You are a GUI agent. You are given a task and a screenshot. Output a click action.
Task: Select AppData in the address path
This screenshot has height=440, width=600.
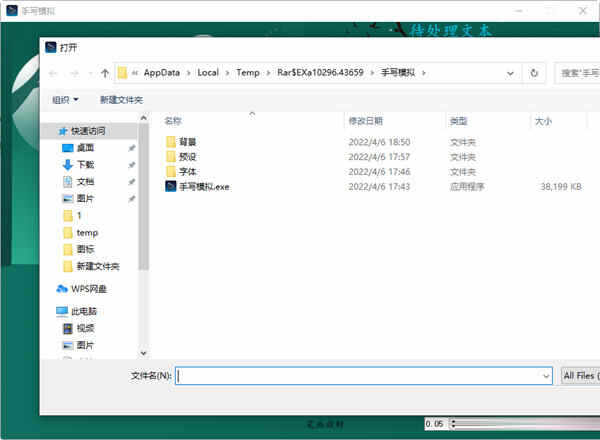162,73
